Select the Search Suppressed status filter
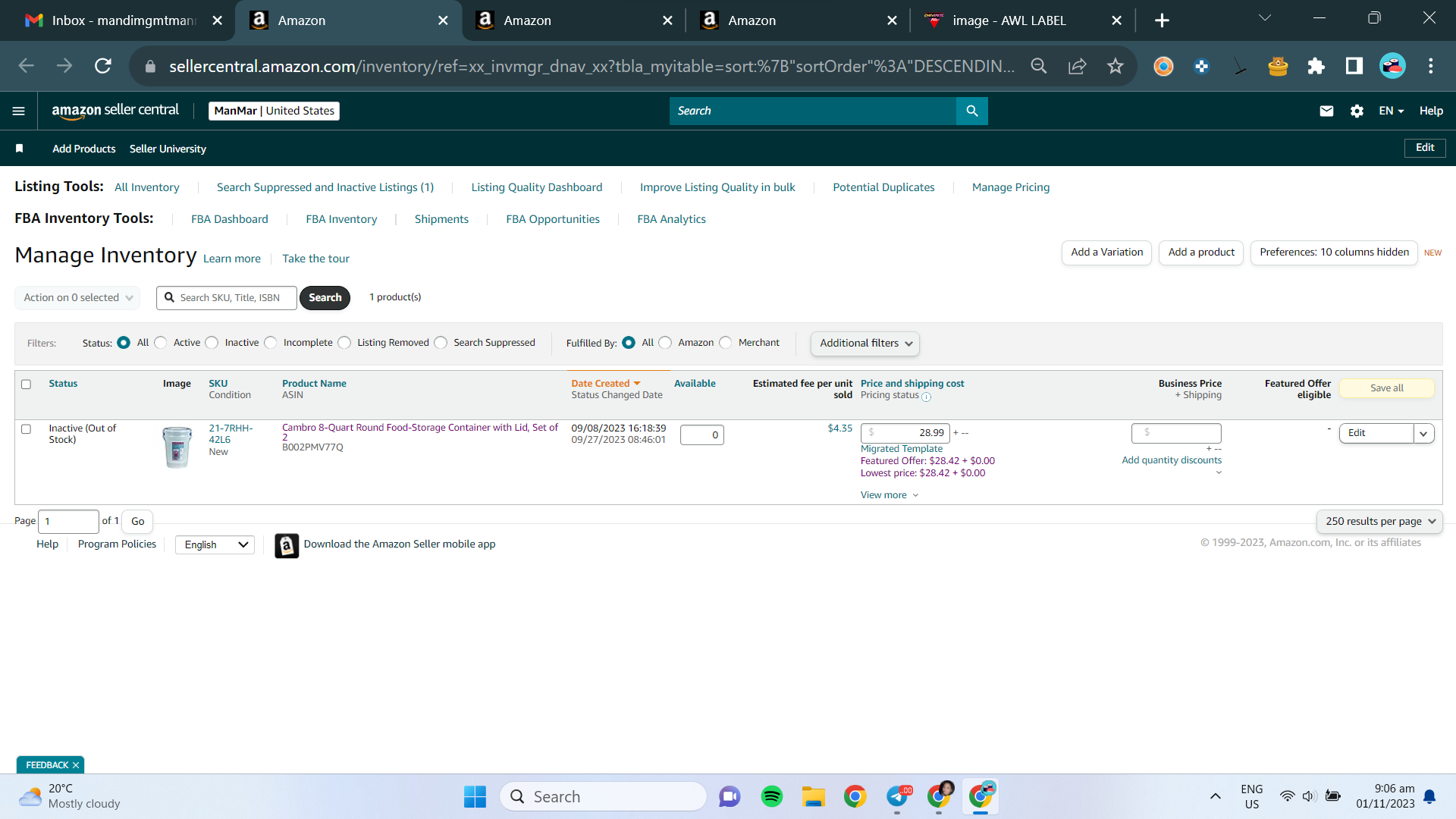 441,343
